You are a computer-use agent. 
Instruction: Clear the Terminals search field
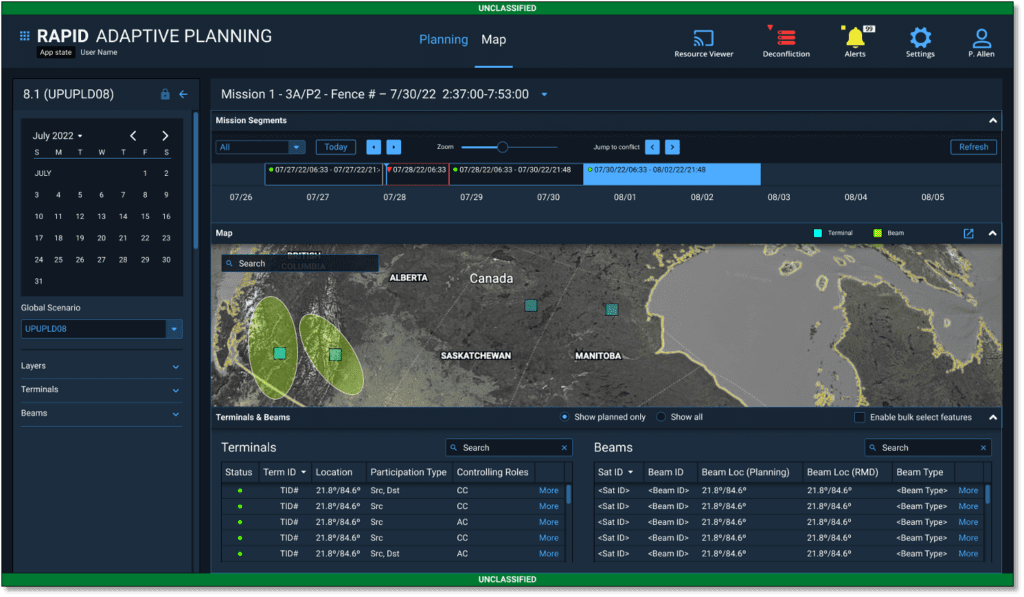564,448
